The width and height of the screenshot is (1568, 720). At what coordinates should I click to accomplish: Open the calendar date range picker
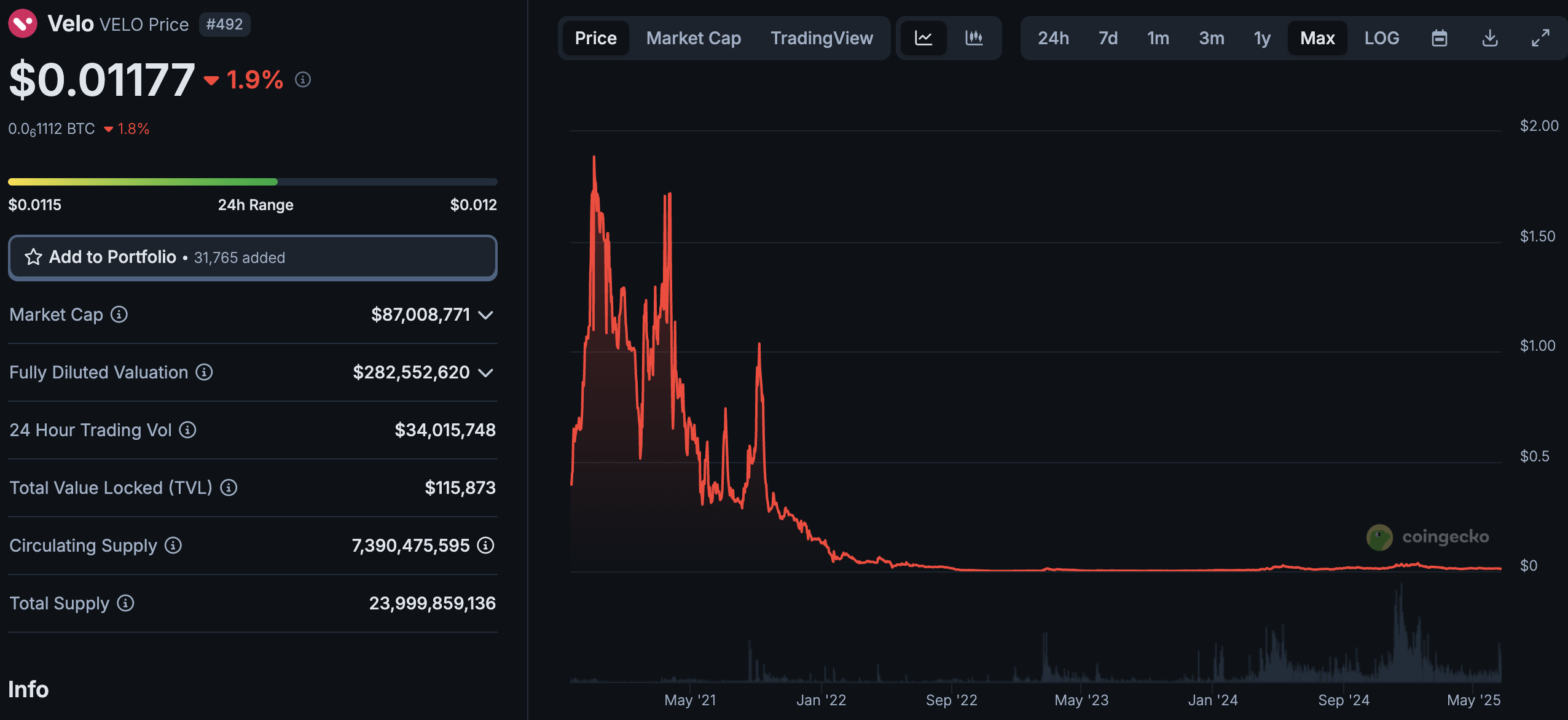pyautogui.click(x=1440, y=38)
